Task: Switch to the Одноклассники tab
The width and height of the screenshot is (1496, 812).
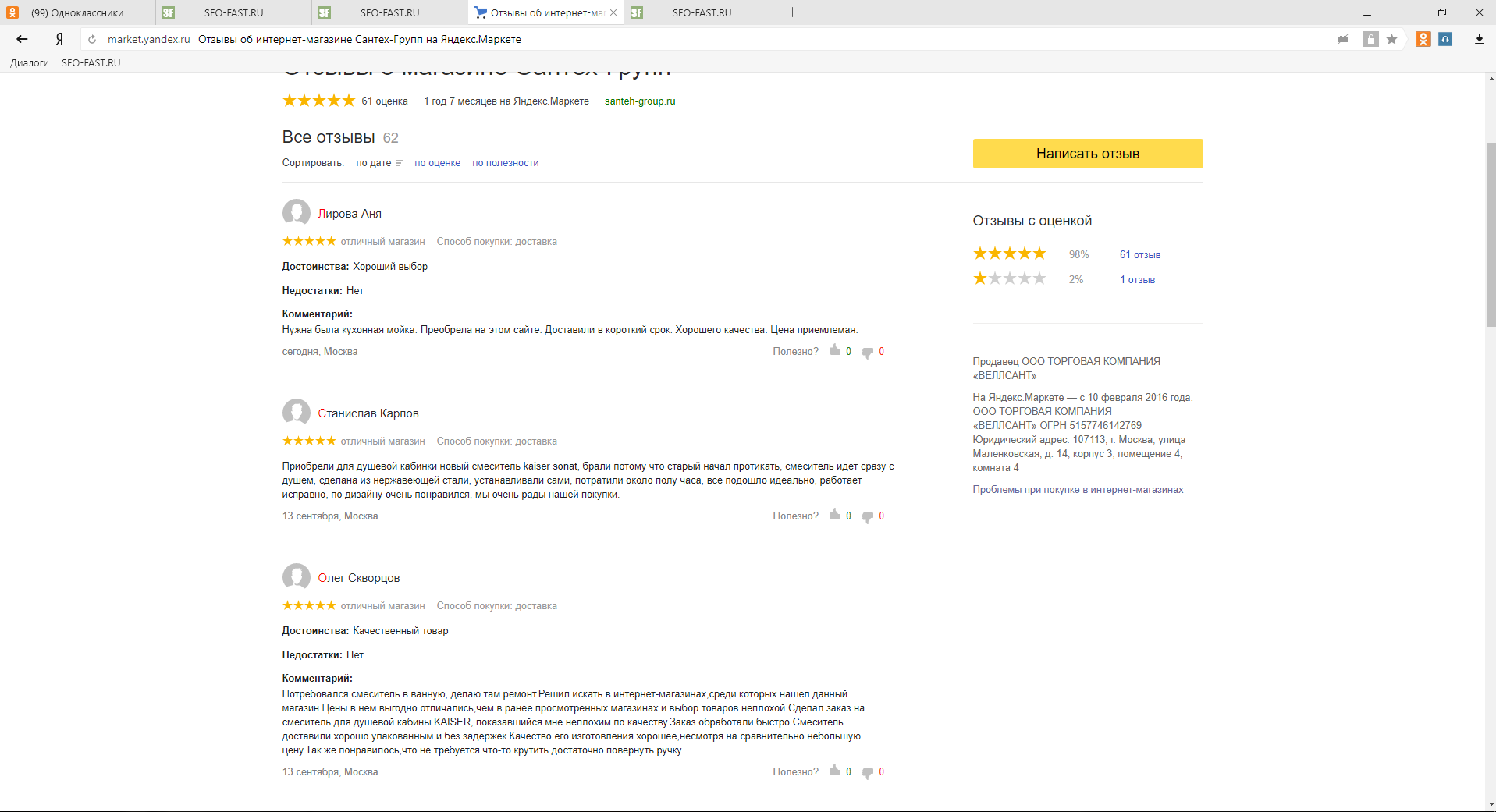Action: pyautogui.click(x=77, y=12)
